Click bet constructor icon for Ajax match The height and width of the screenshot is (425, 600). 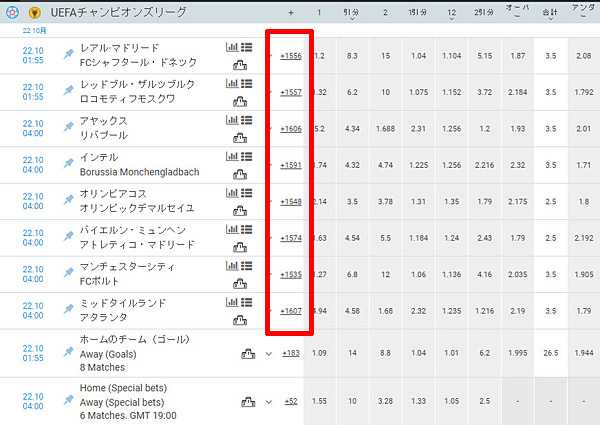click(240, 138)
